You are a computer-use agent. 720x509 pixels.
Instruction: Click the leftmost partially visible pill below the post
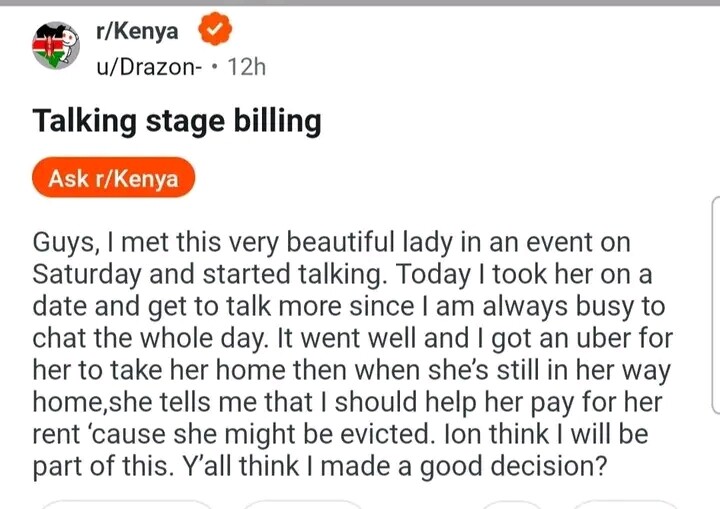(128, 503)
